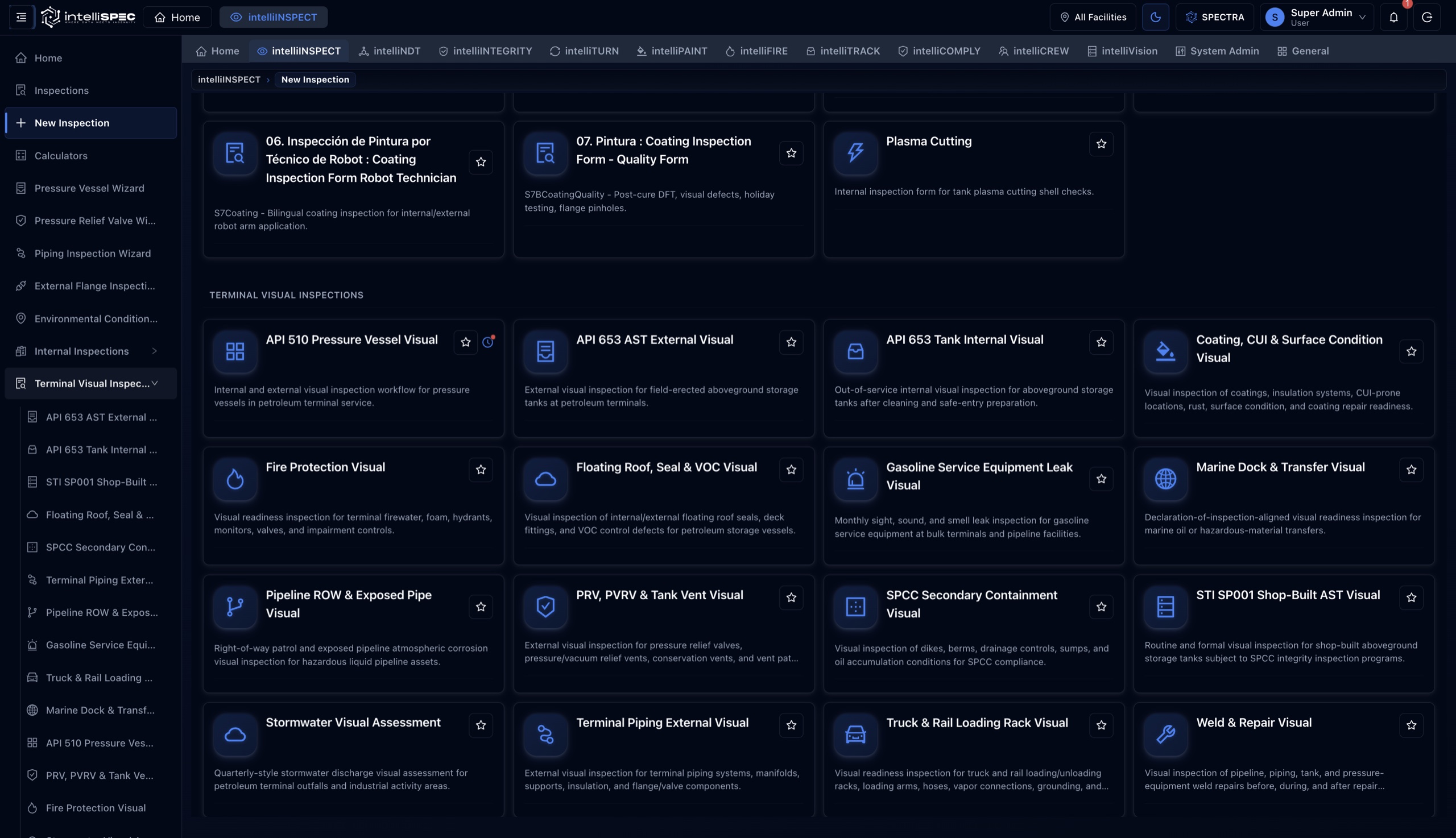Click the Weld & Repair Visual wrench icon
This screenshot has height=838, width=1456.
(1165, 735)
